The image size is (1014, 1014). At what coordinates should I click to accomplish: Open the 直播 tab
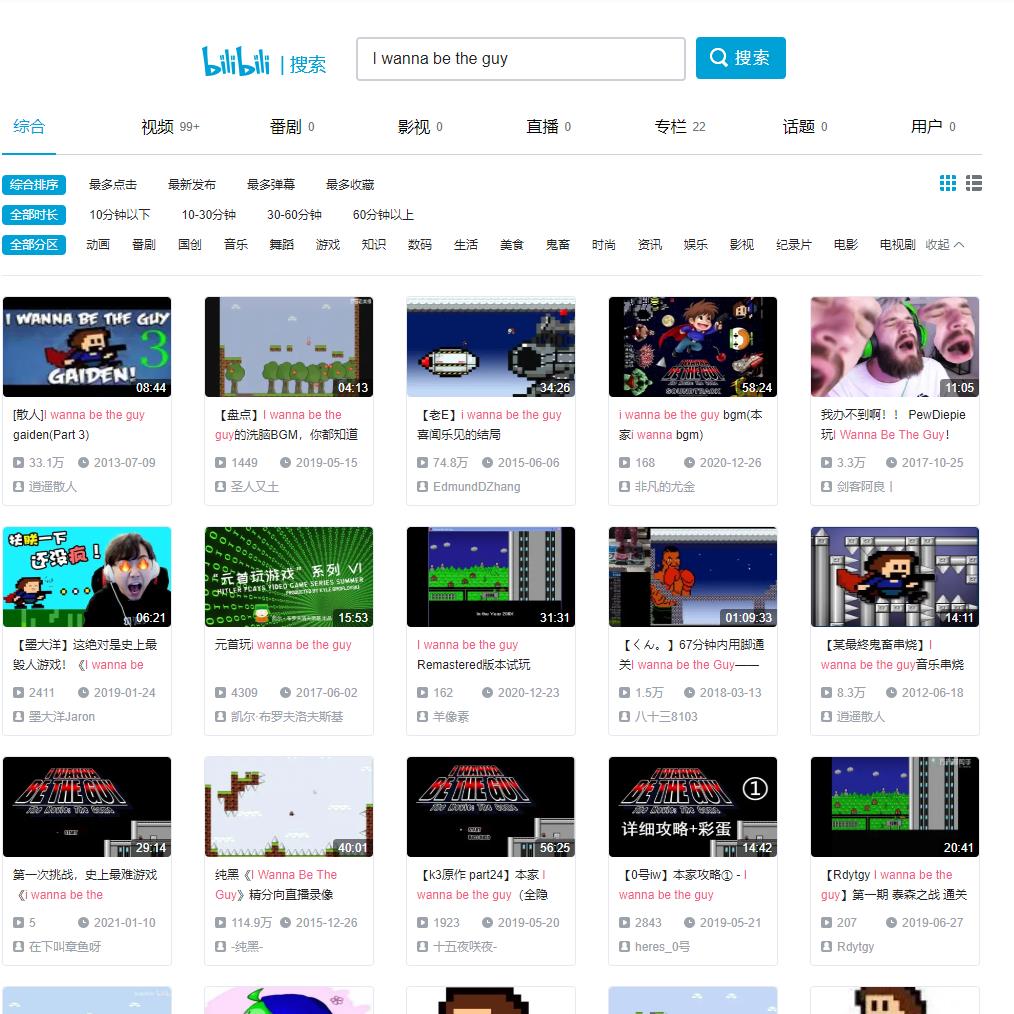(548, 127)
